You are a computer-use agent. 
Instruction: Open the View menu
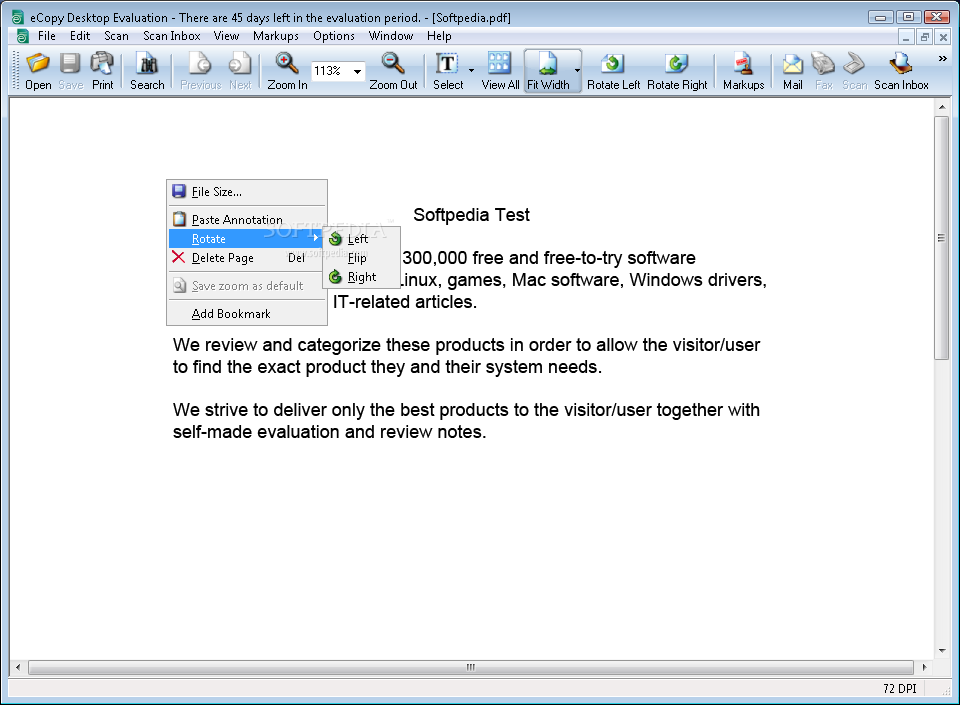click(226, 36)
